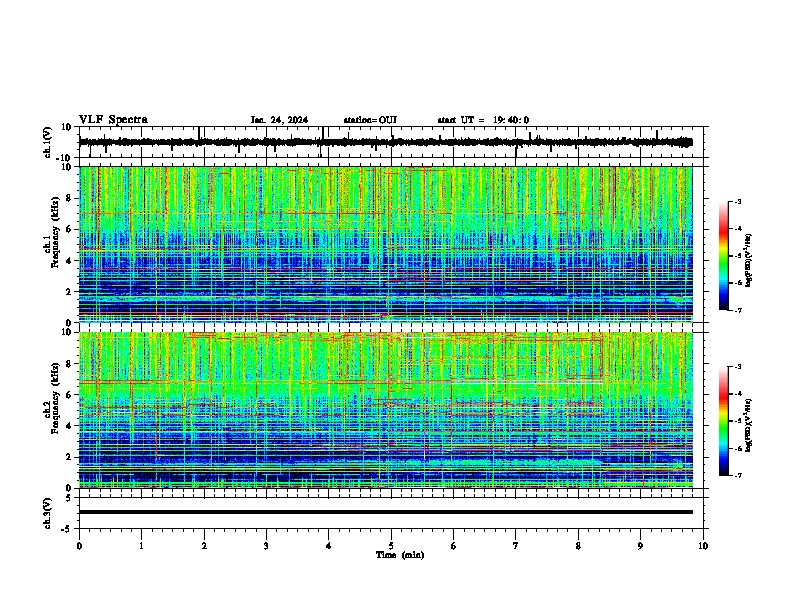The image size is (792, 612).
Task: Click time axis tick label "6"
Action: pos(453,546)
